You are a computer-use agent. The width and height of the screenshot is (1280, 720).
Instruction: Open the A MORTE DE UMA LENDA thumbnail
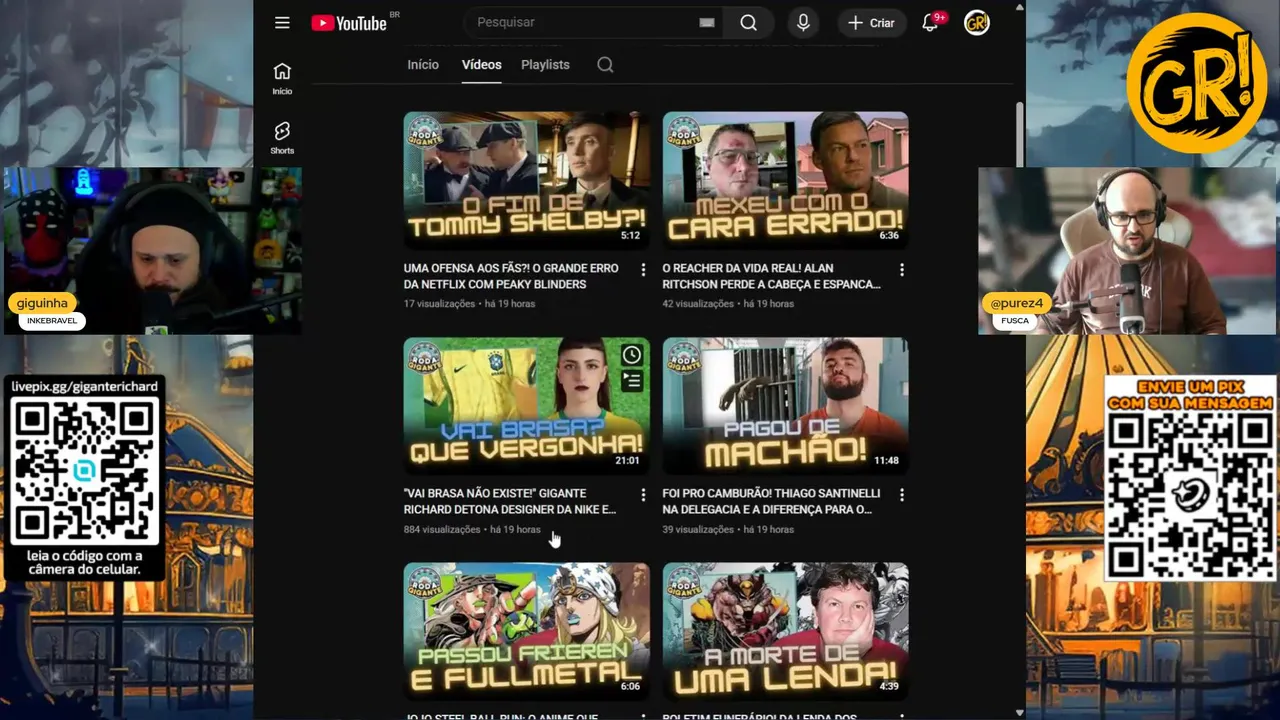coord(785,631)
